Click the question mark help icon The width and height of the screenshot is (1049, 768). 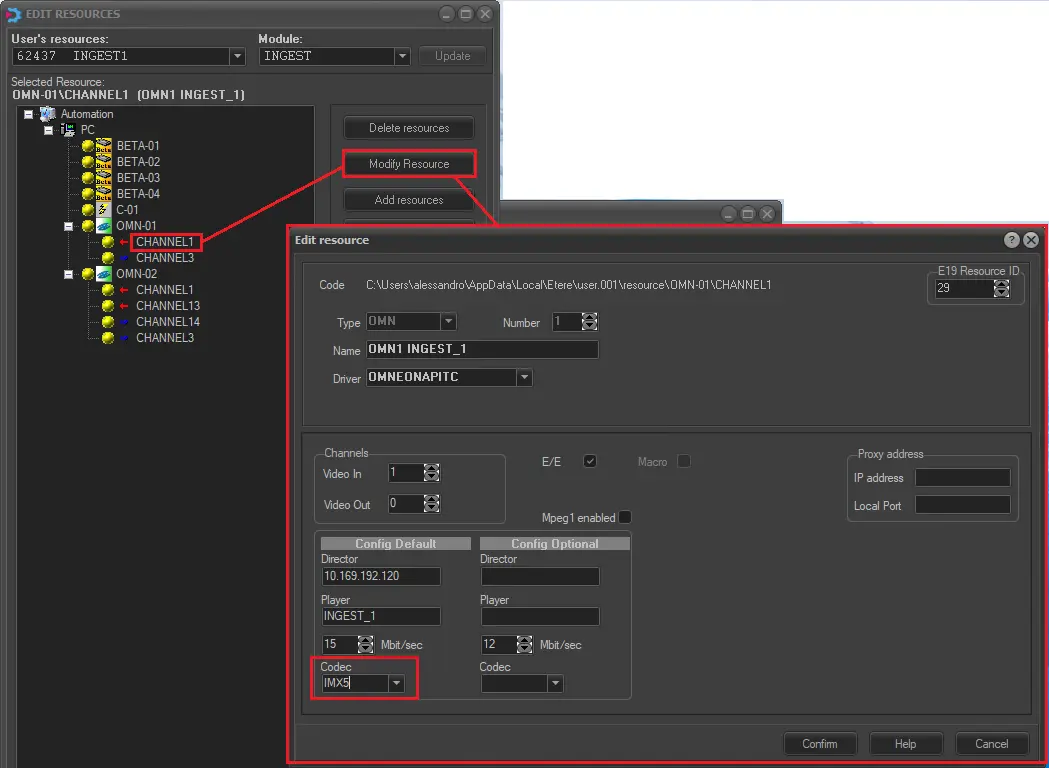point(1011,240)
